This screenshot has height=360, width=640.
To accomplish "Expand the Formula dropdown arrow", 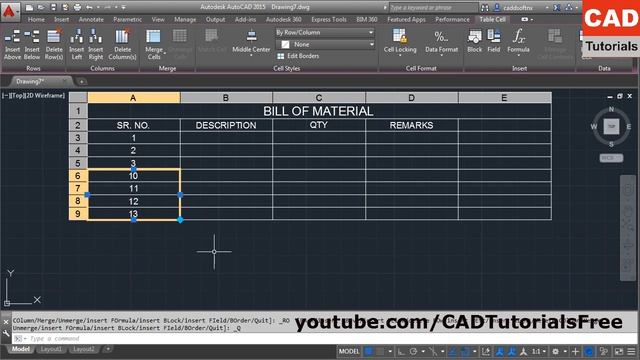I will (518, 56).
